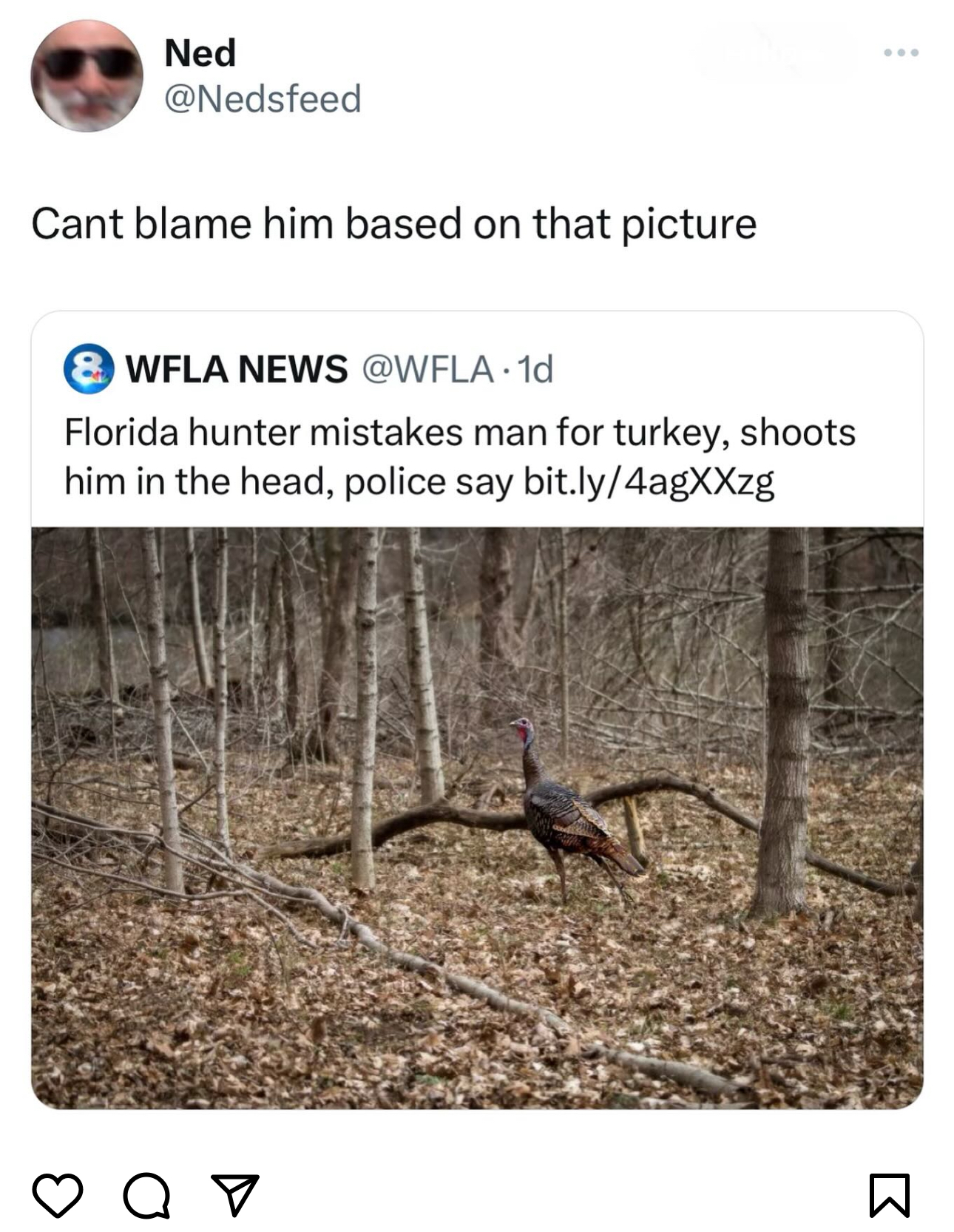This screenshot has width=954, height=1232.
Task: Open the quoted "Florida hunter mistakes man" headline
Action: [459, 433]
